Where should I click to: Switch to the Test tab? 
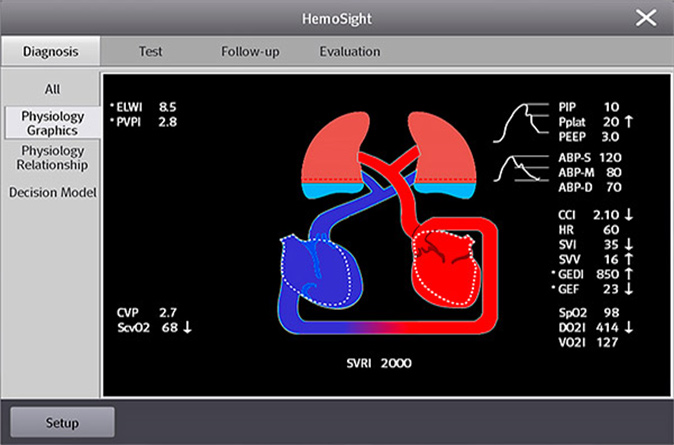click(x=151, y=51)
